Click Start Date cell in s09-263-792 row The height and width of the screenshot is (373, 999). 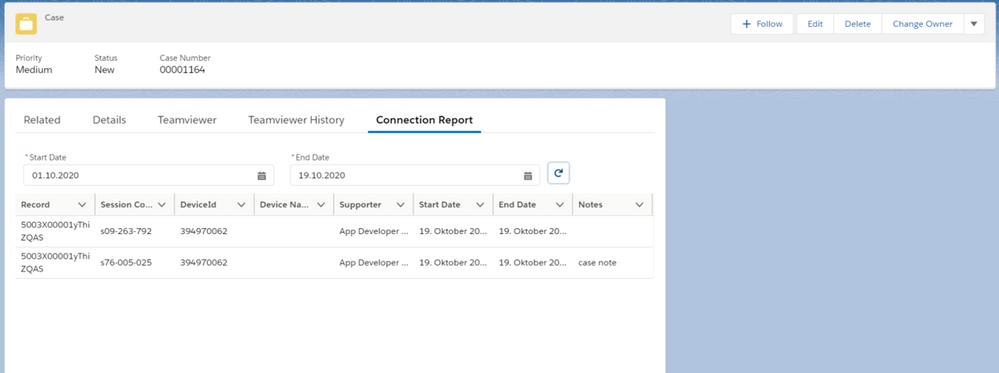point(454,231)
